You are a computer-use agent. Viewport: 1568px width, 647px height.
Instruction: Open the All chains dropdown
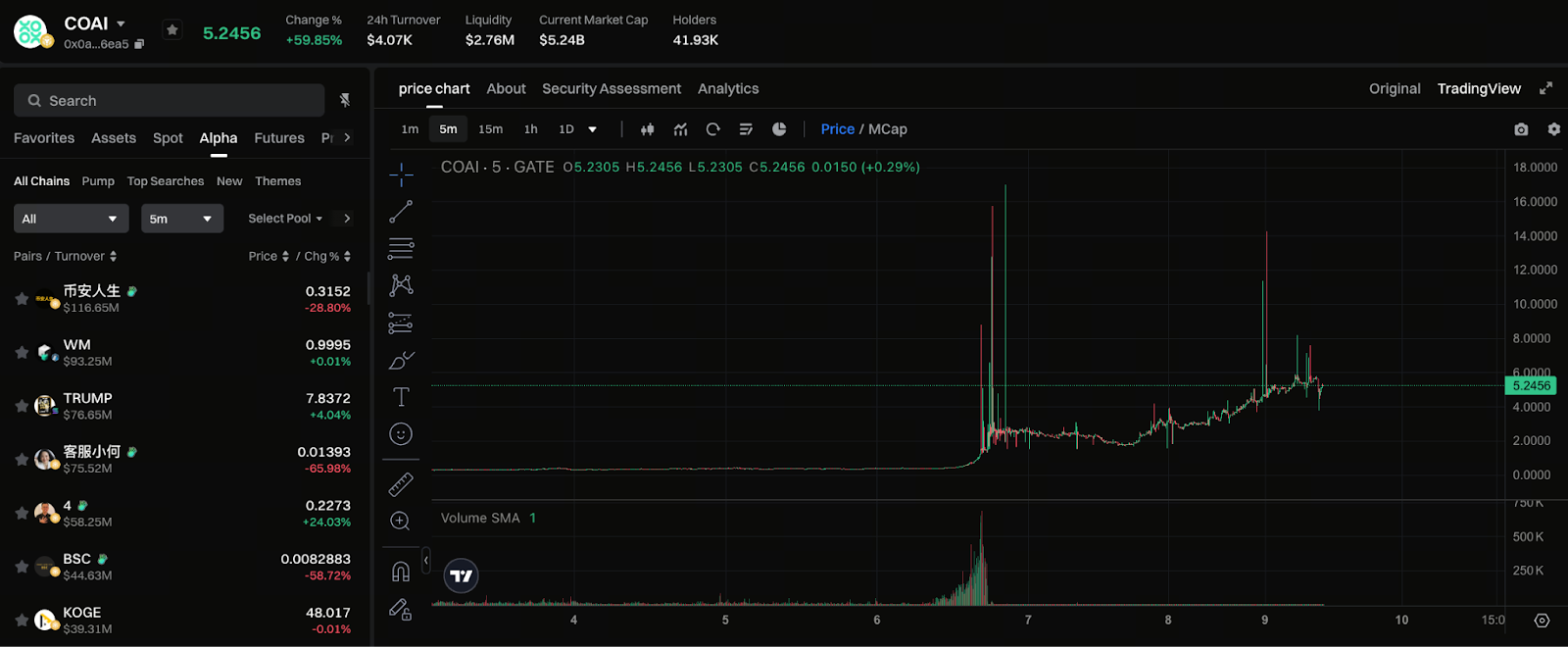pos(70,219)
